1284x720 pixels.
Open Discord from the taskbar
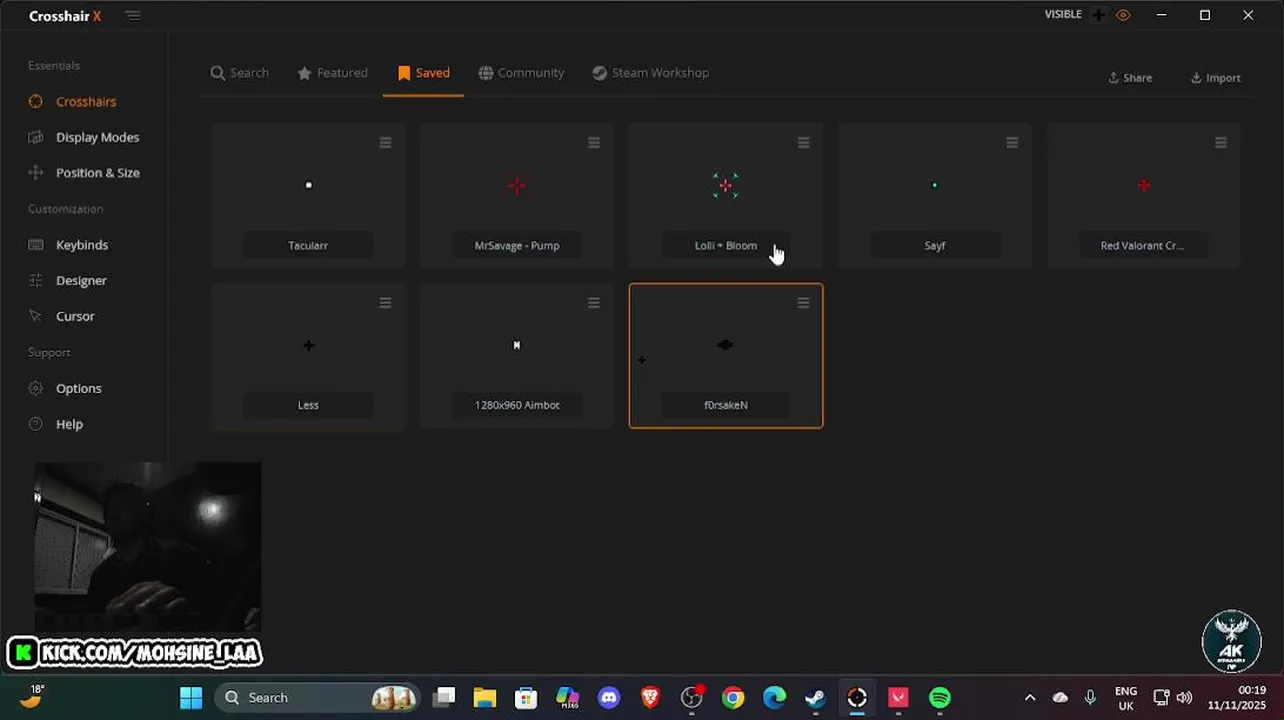(609, 697)
